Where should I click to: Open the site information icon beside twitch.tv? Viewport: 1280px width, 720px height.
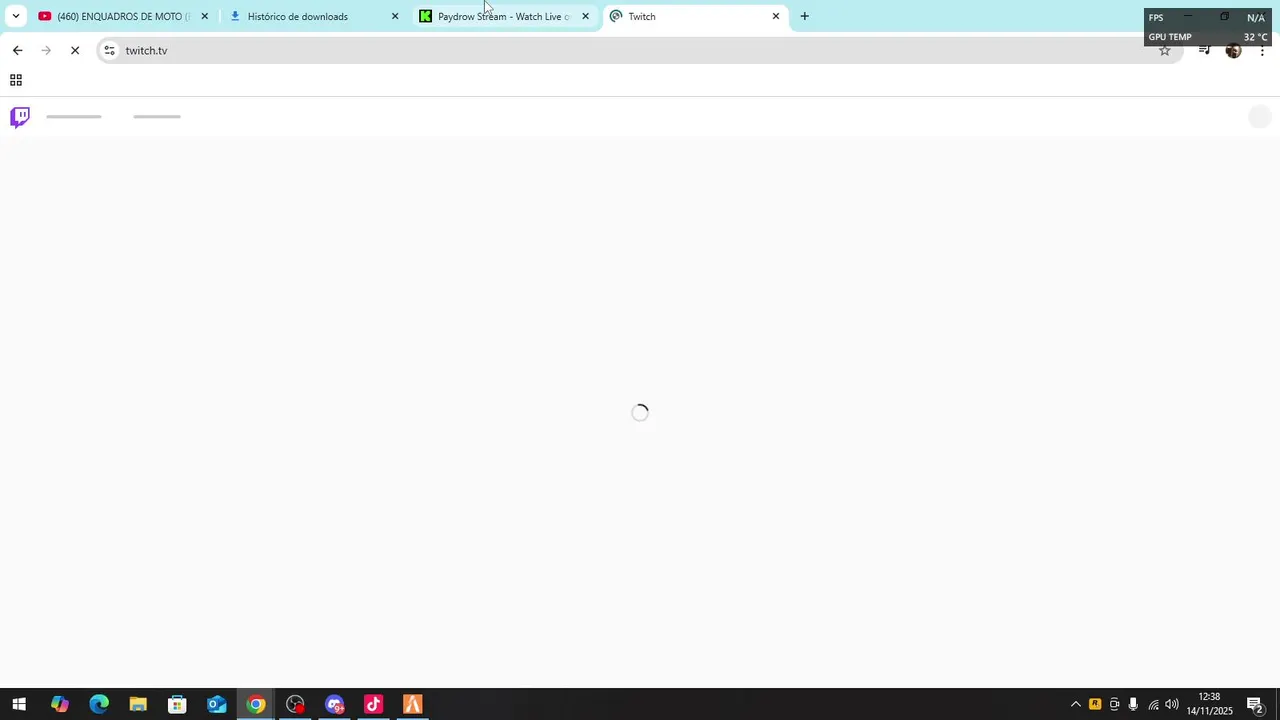point(109,50)
